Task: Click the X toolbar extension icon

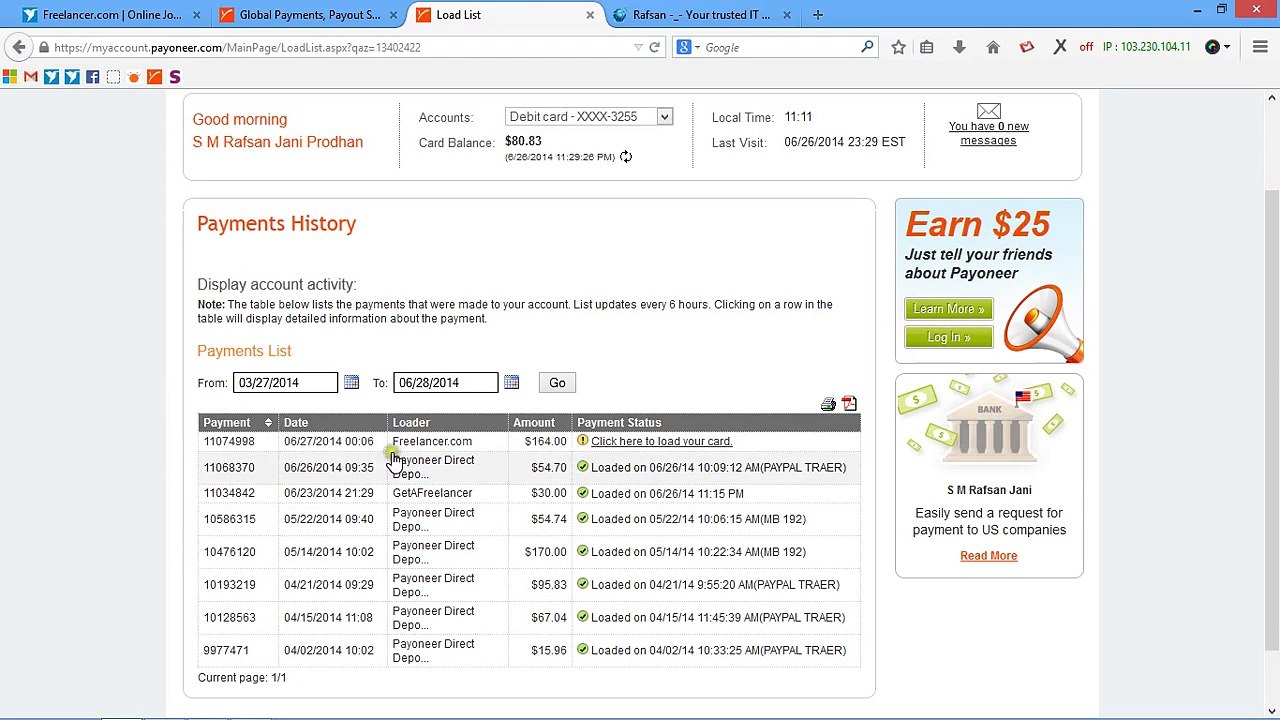Action: (1060, 47)
